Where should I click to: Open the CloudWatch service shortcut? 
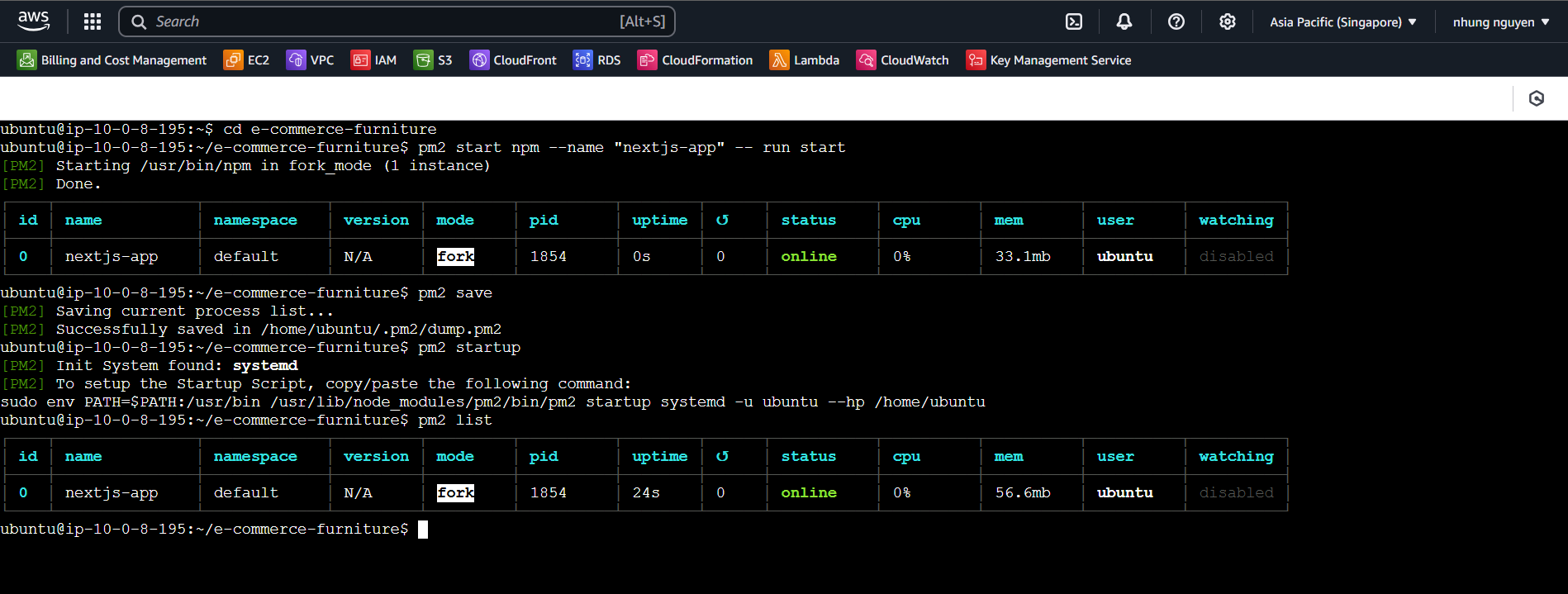pos(902,60)
